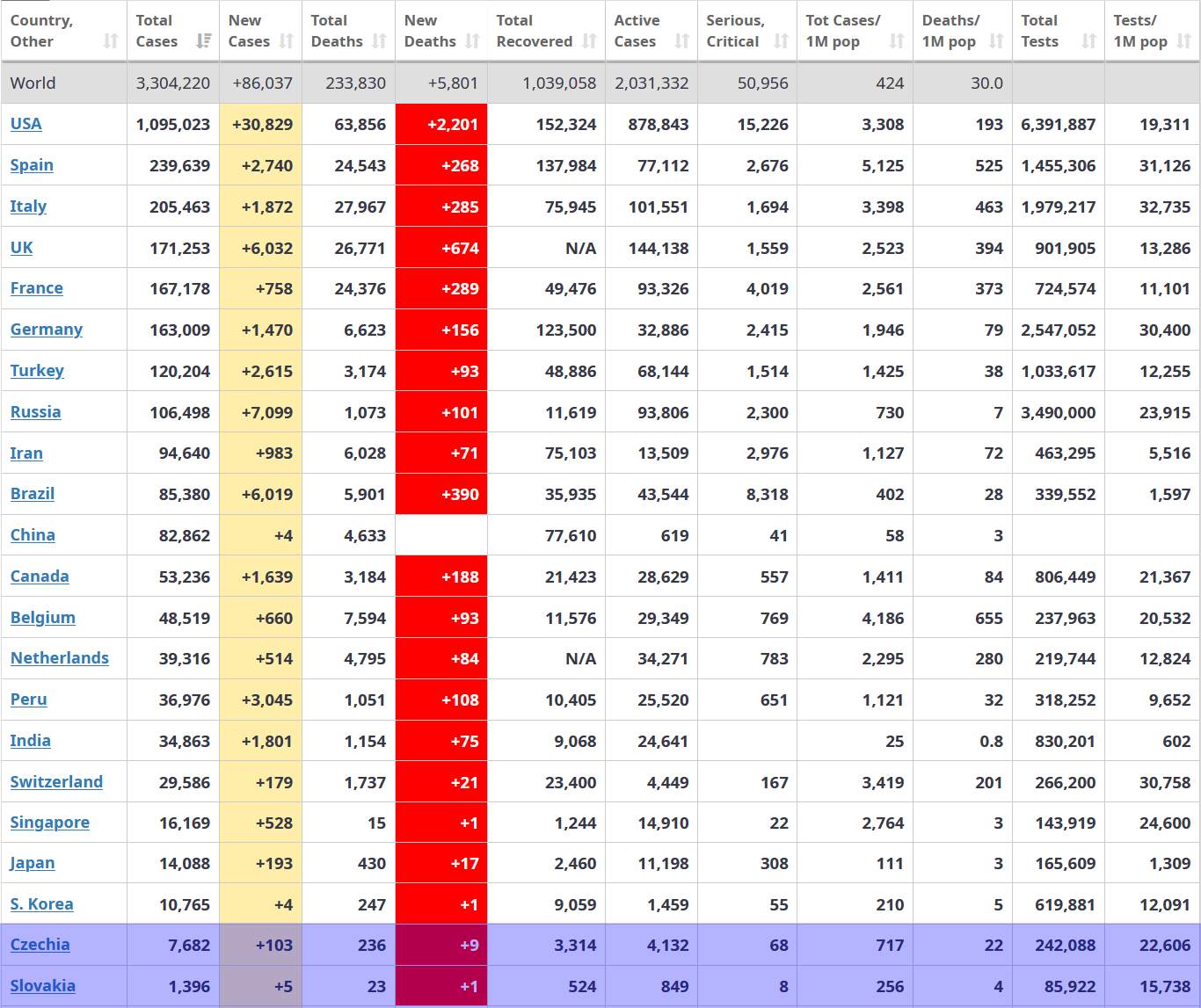Sort by Deaths/1M pop icon
The width and height of the screenshot is (1201, 1008).
(x=996, y=41)
